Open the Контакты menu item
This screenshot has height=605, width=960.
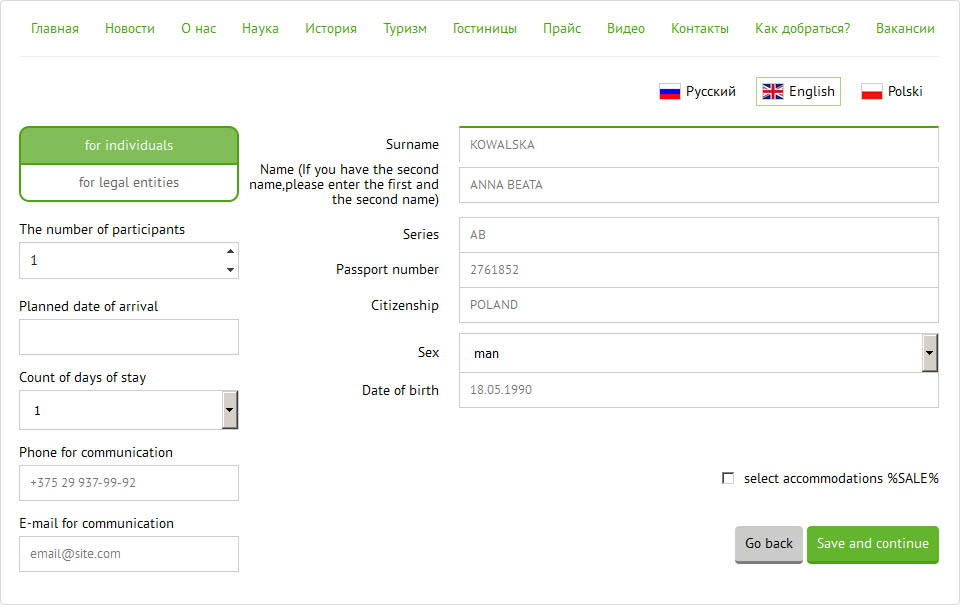pos(700,28)
